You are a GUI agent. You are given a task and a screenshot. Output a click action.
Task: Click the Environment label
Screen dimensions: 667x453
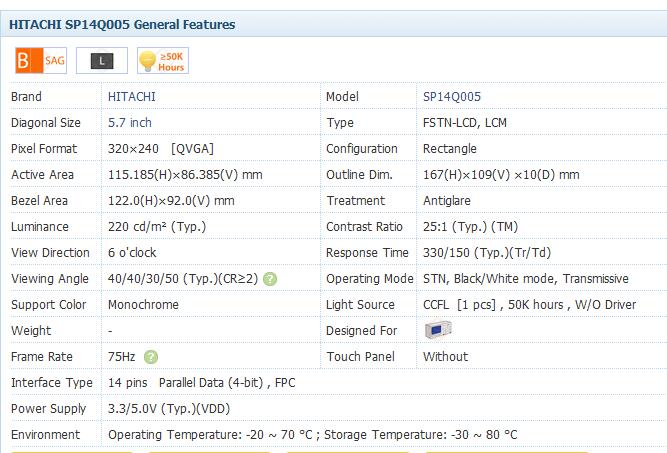[46, 434]
